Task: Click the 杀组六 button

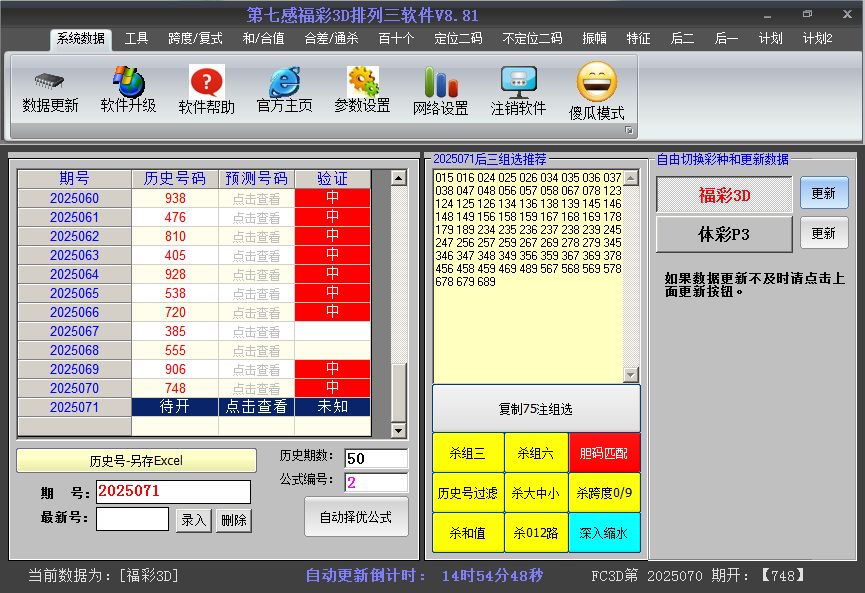Action: coord(536,453)
